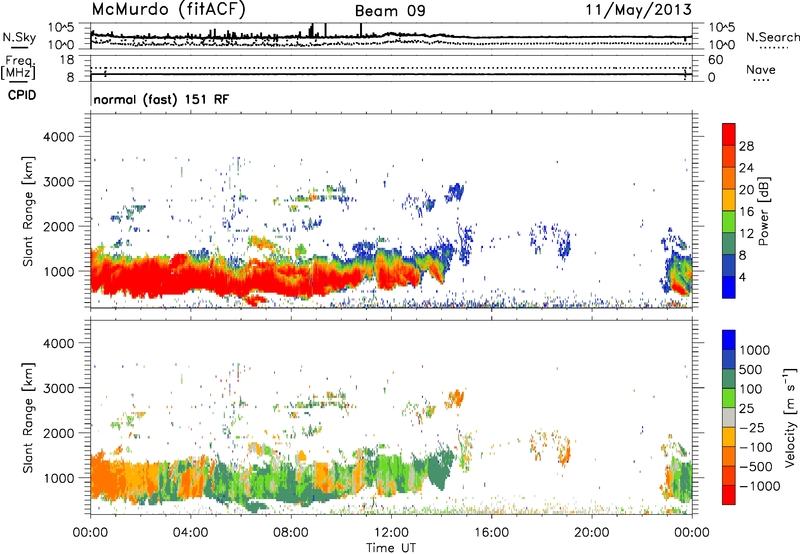The width and height of the screenshot is (800, 554).
Task: Select the CPID row label
Action: click(22, 95)
